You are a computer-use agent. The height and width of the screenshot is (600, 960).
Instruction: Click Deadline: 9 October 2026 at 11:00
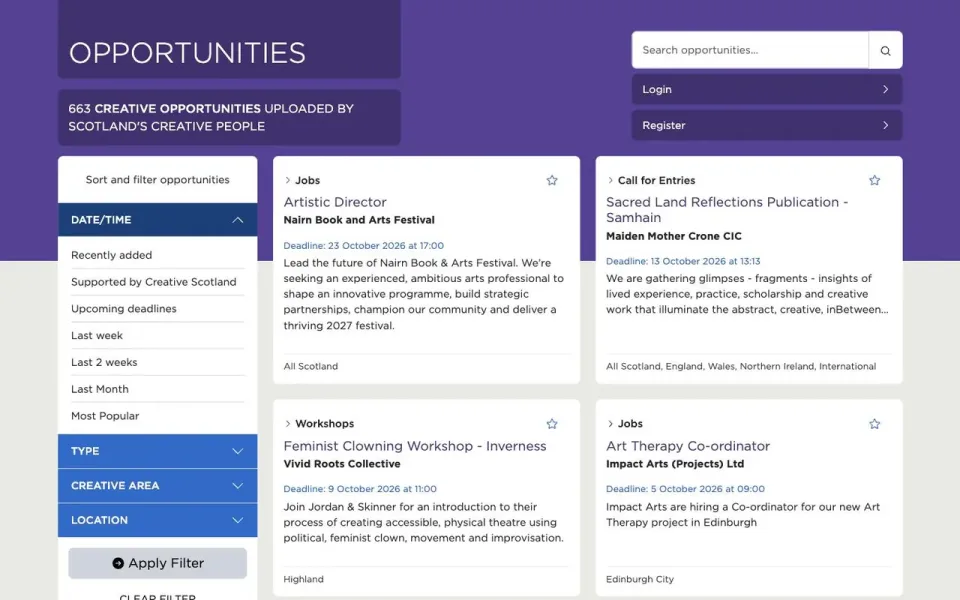[360, 489]
